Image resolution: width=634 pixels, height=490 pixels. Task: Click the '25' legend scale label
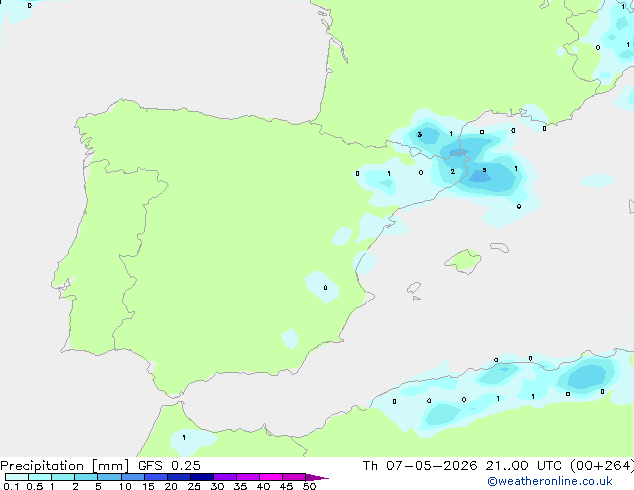[194, 486]
